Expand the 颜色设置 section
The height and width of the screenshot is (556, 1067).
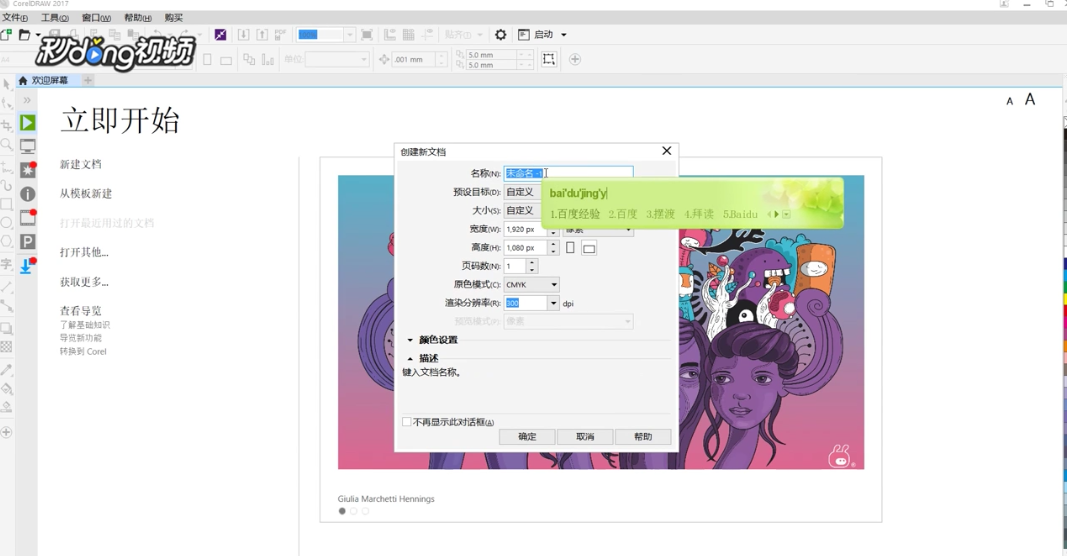[x=410, y=340]
